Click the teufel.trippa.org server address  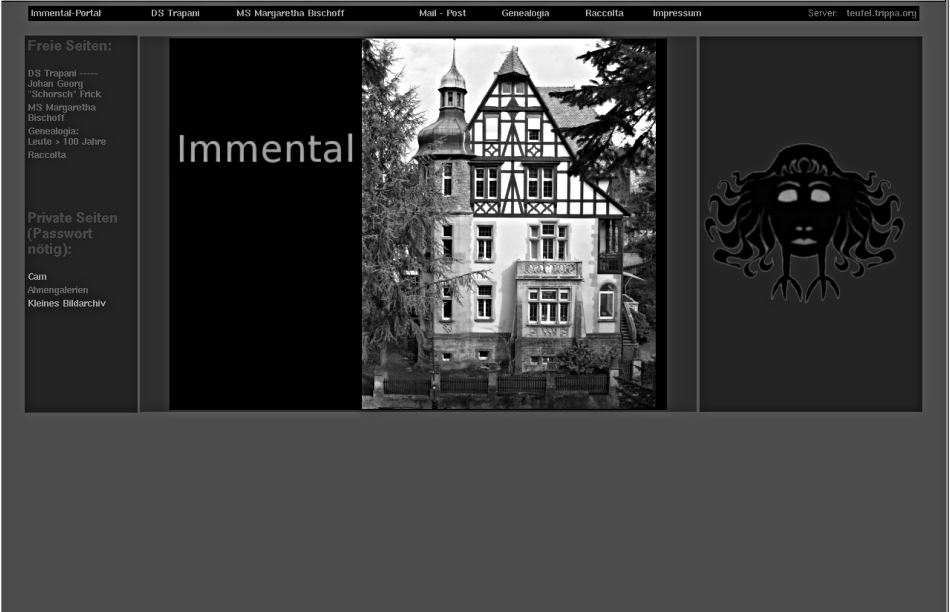click(881, 14)
